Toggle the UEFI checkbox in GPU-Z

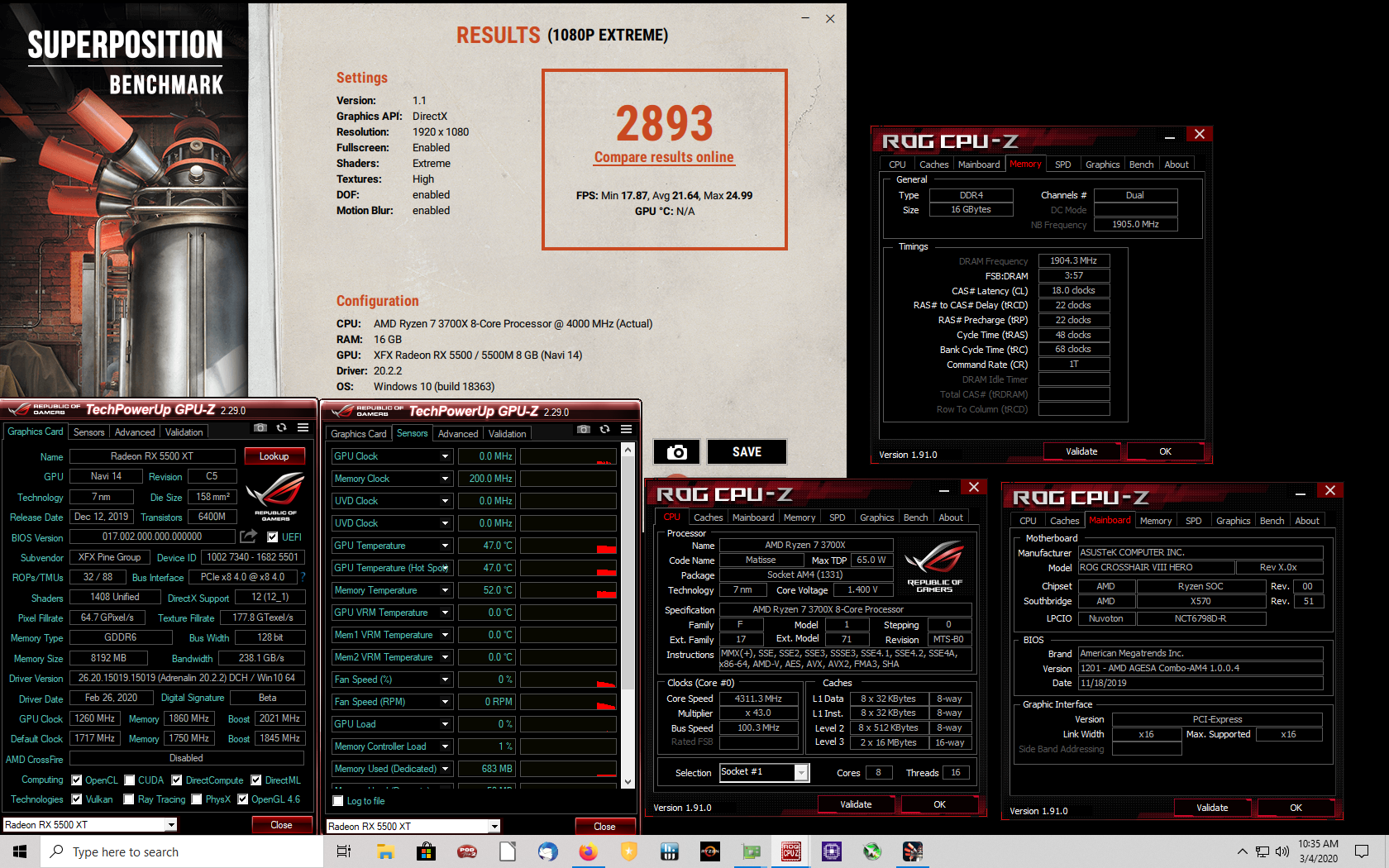(272, 537)
